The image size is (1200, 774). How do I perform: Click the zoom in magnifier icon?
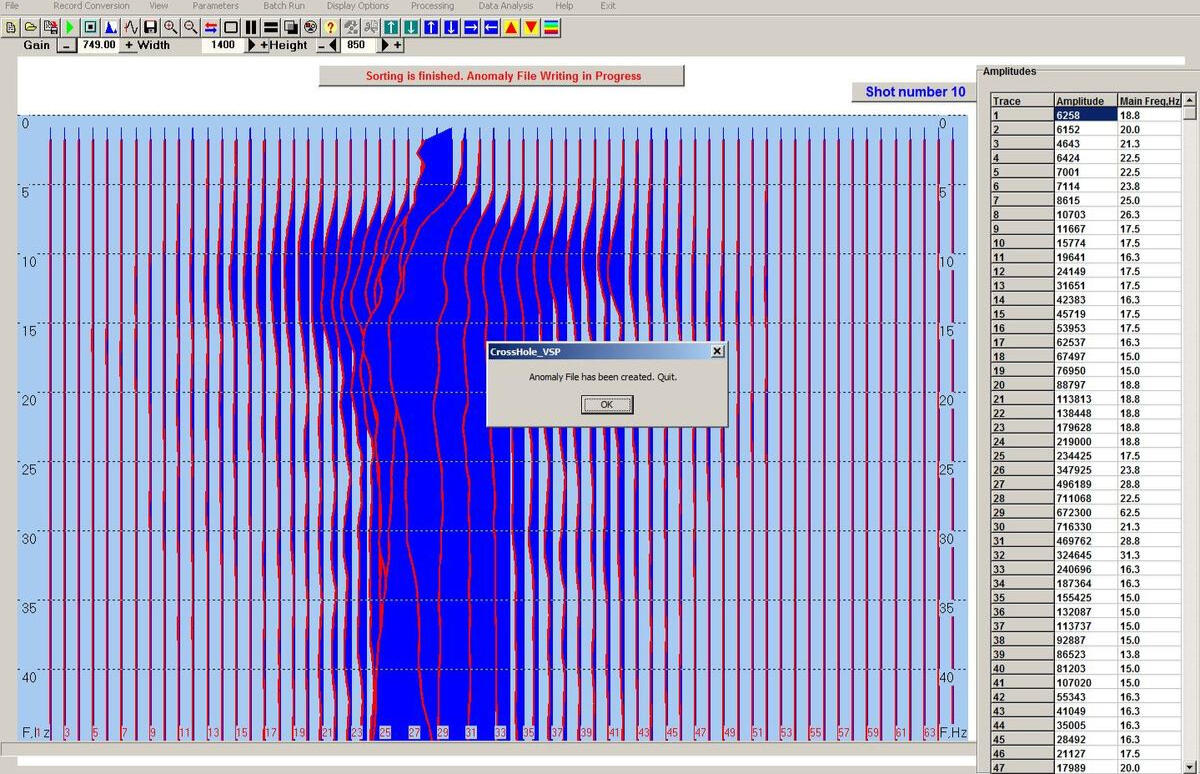[170, 27]
